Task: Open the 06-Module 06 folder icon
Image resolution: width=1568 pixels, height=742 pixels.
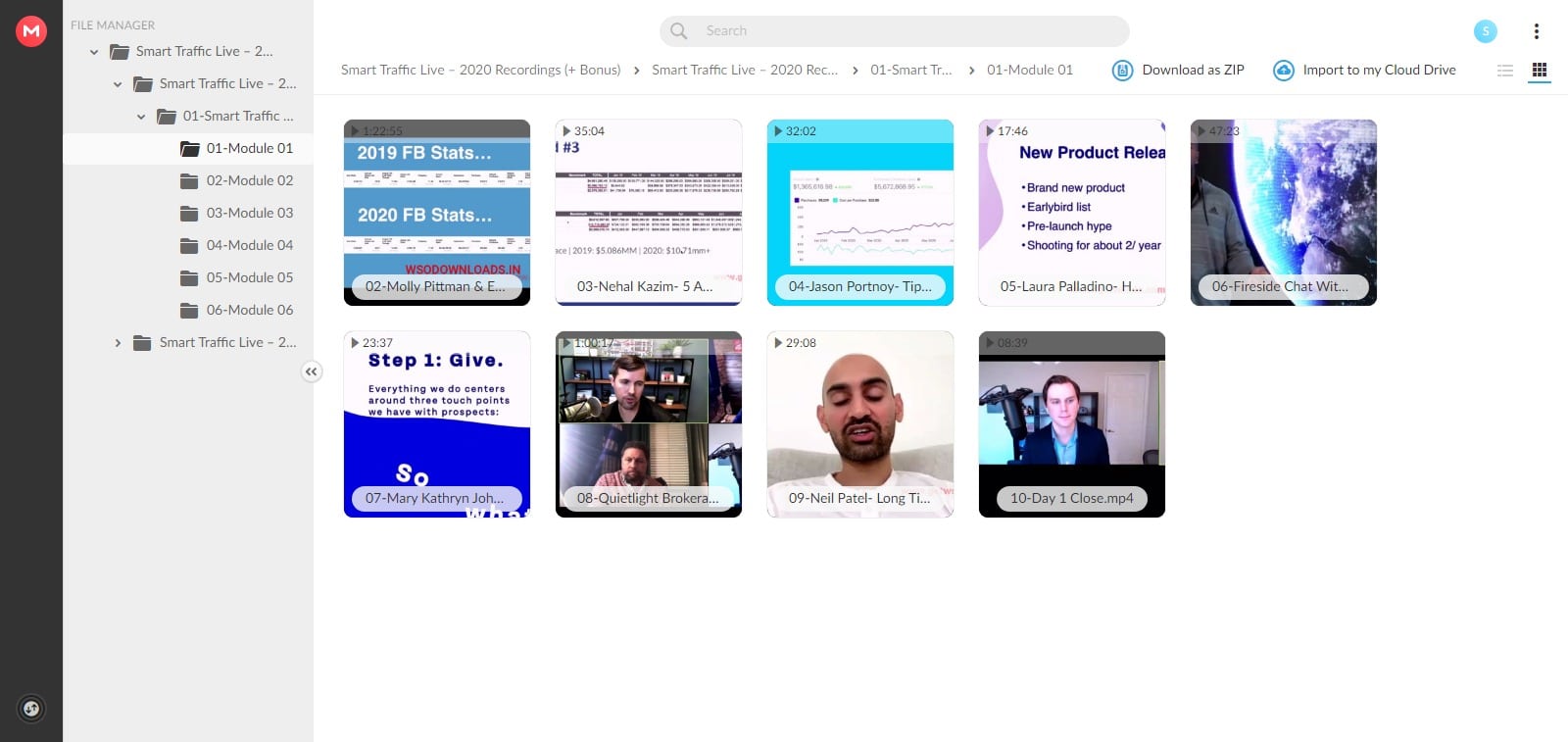Action: 190,311
